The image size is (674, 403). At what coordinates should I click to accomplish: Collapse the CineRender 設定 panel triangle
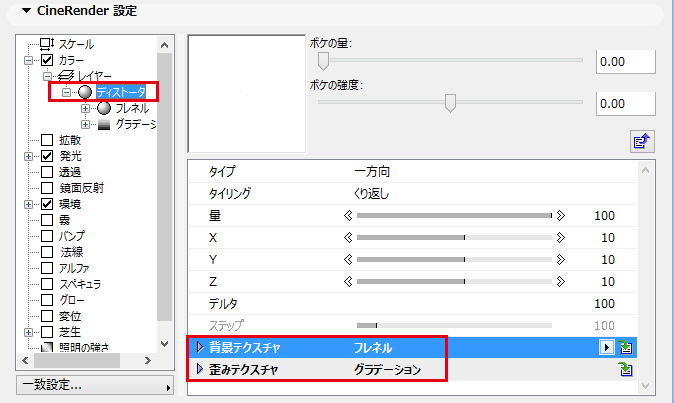pyautogui.click(x=27, y=10)
